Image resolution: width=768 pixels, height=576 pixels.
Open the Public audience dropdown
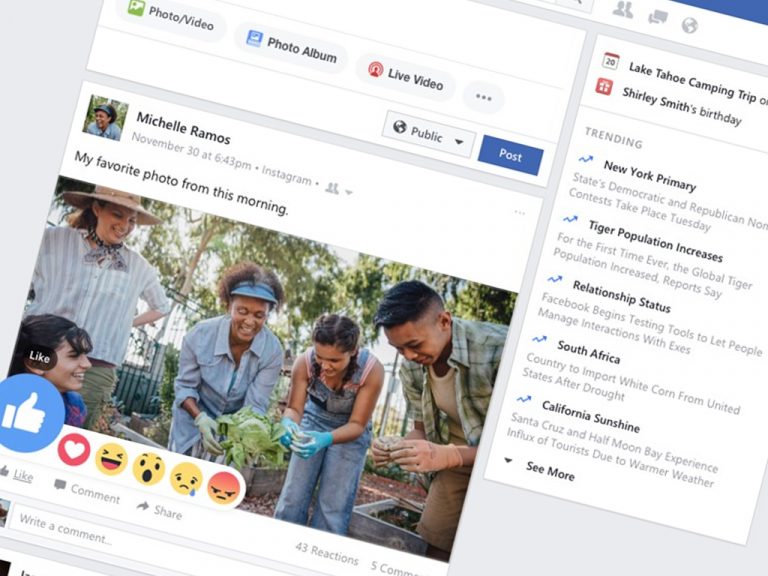(x=429, y=134)
